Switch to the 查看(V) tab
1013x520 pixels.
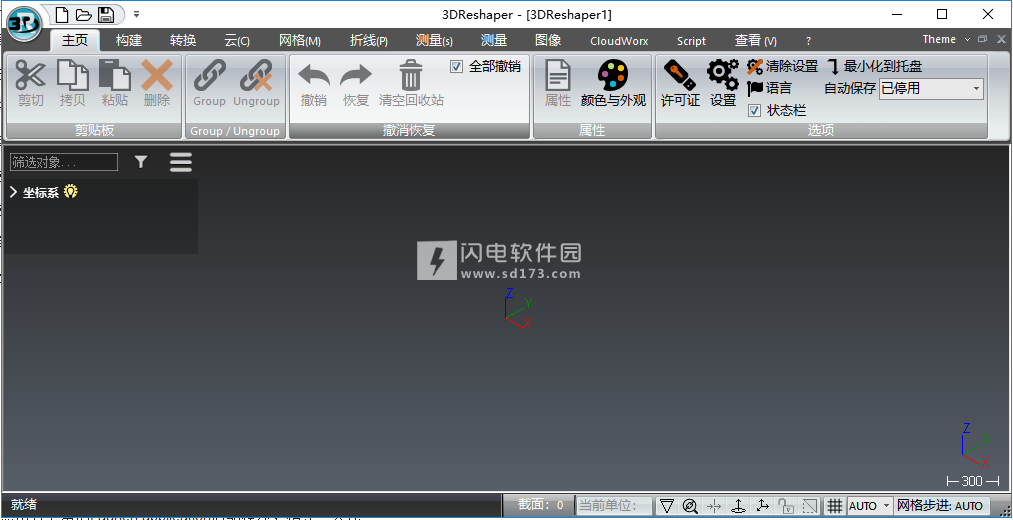755,41
